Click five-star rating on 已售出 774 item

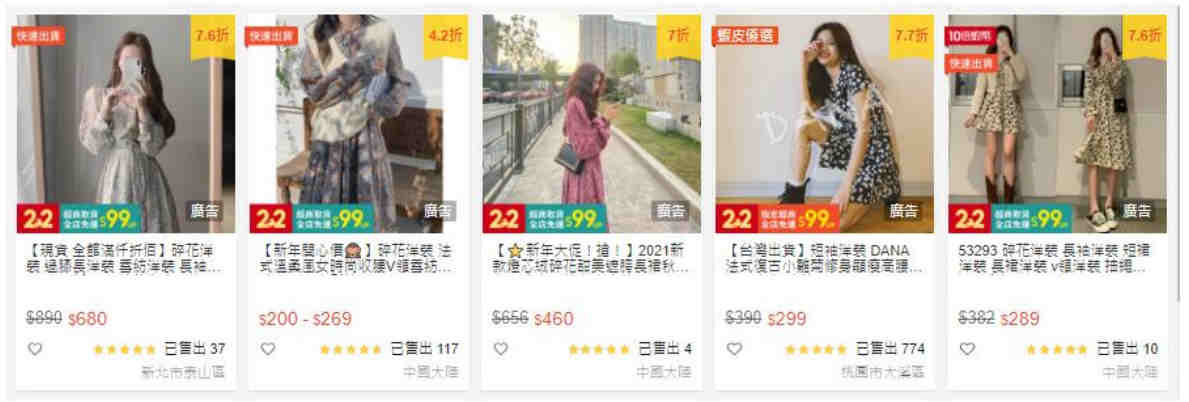pos(815,350)
